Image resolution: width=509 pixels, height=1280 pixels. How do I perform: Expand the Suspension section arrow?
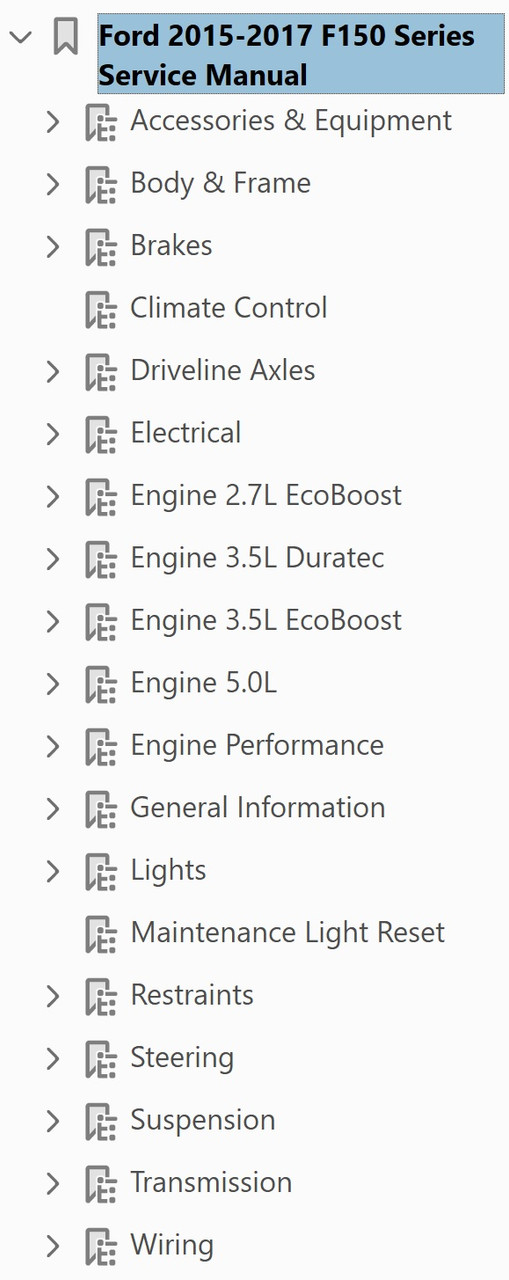[x=53, y=1122]
